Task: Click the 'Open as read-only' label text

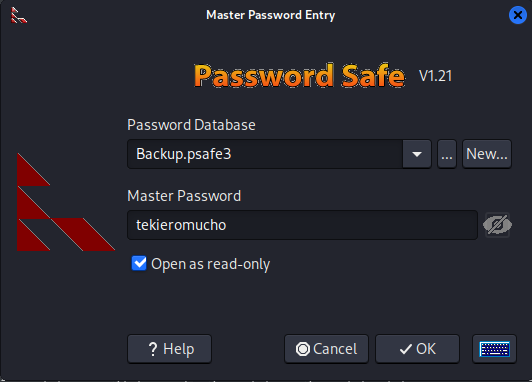Action: tap(210, 264)
